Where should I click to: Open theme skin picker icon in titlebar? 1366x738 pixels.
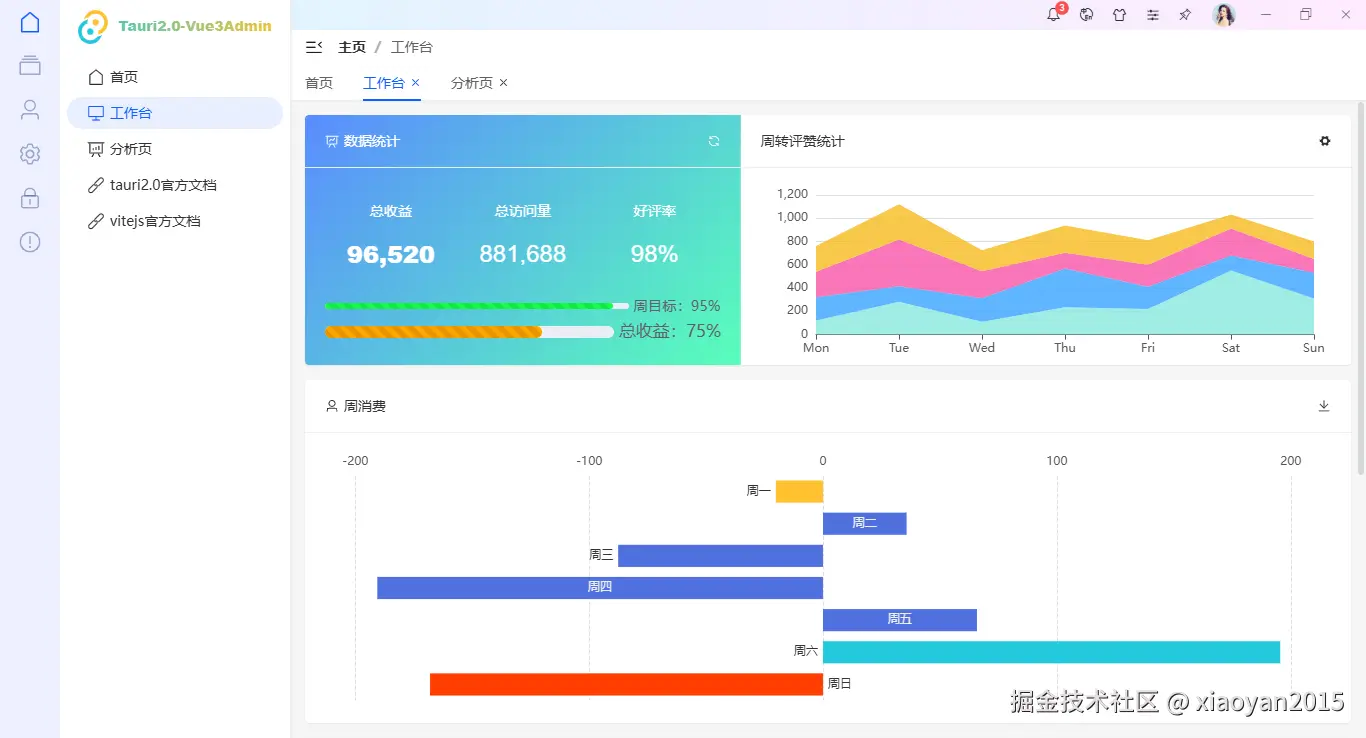1119,15
